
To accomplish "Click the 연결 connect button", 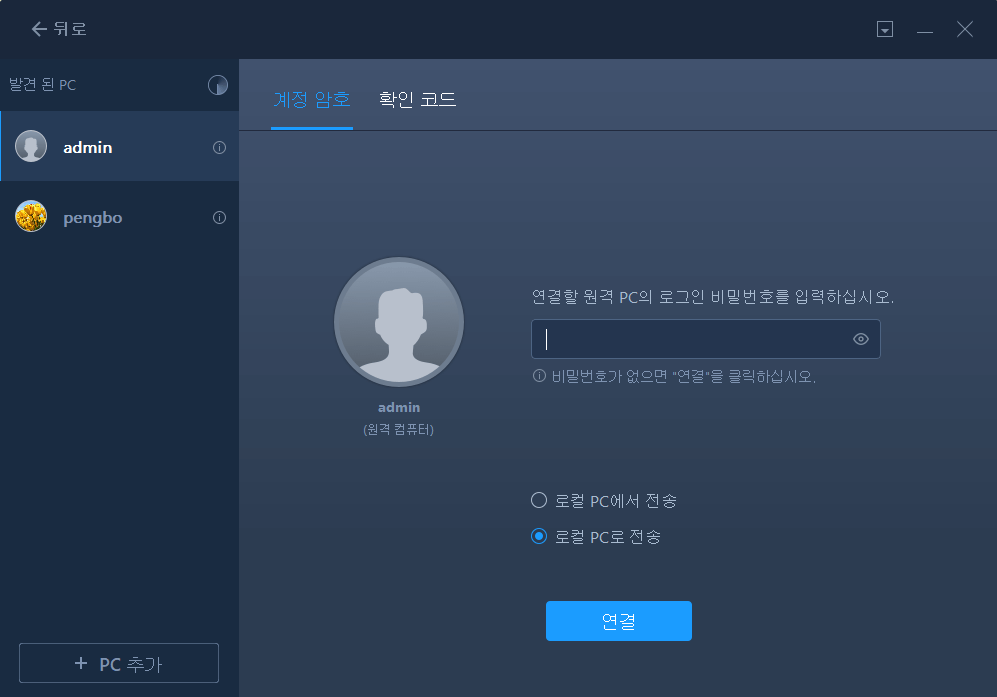I will 619,621.
